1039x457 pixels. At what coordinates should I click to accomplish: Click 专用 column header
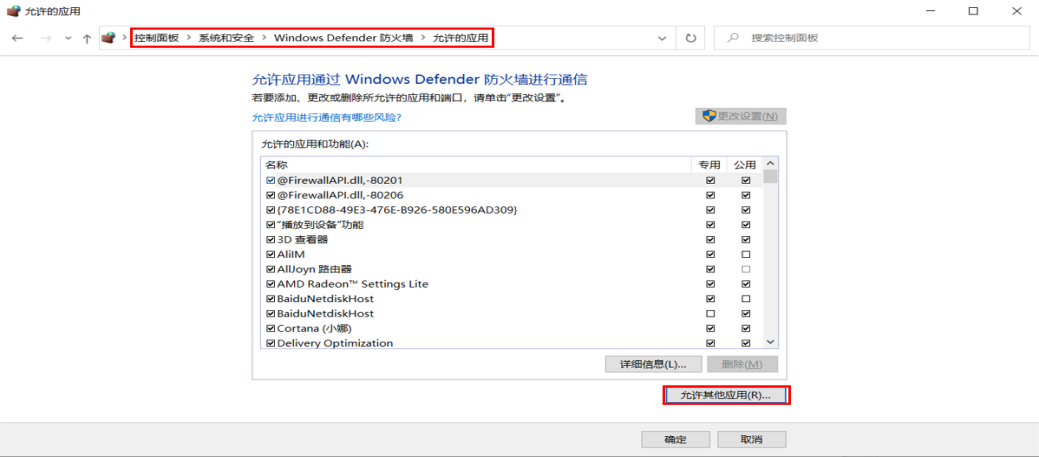pos(709,164)
